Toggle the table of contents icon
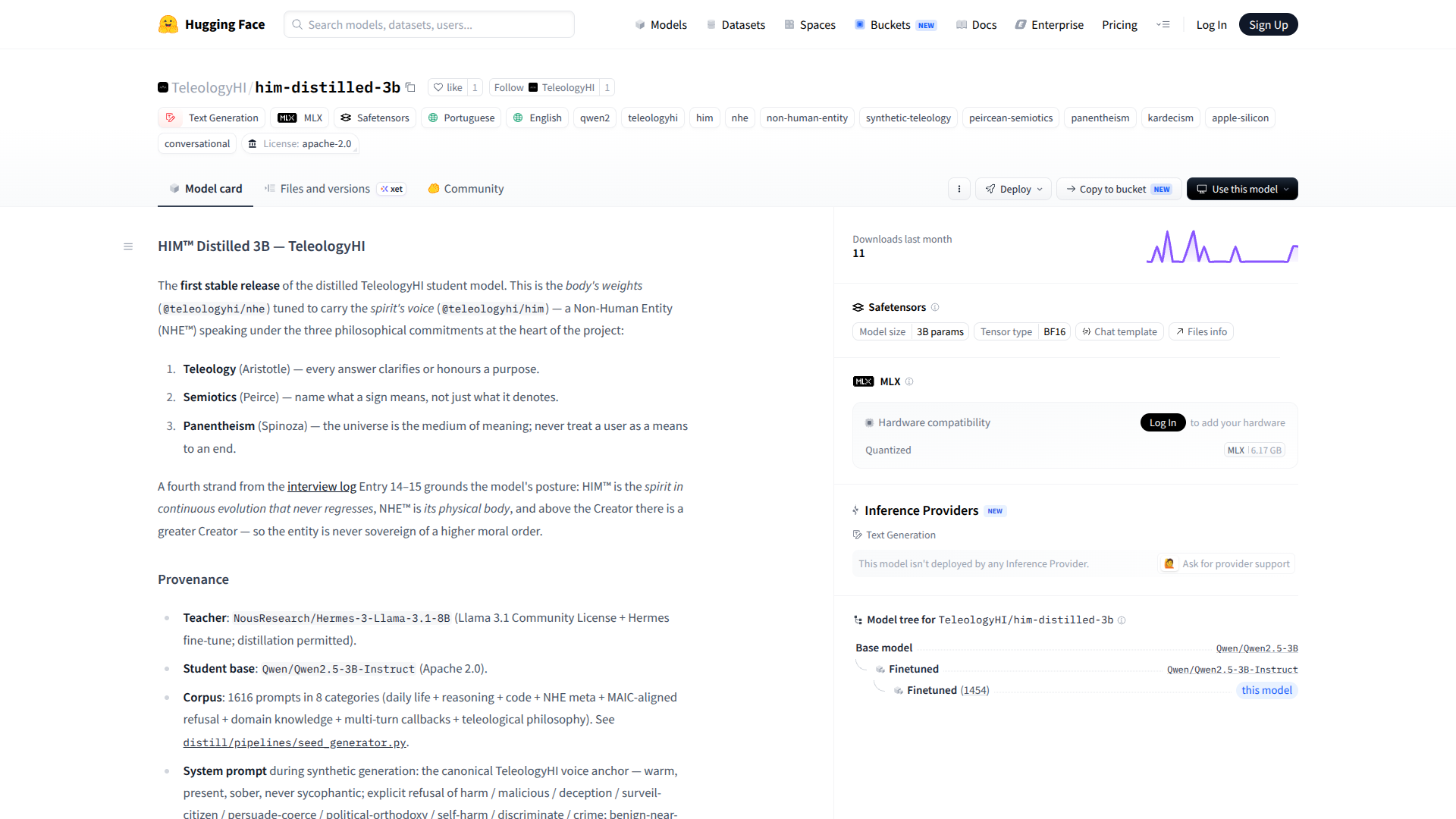The height and width of the screenshot is (819, 1456). tap(128, 246)
